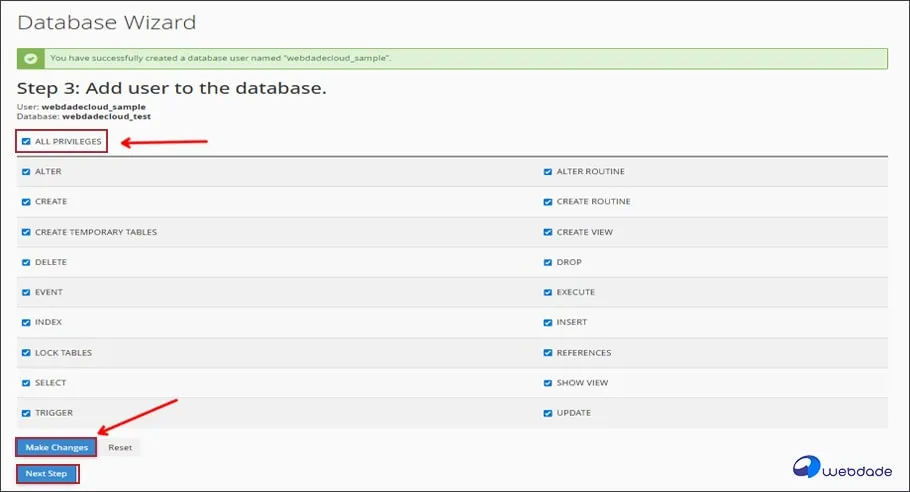
Task: Click the green success checkmark icon
Action: click(33, 59)
